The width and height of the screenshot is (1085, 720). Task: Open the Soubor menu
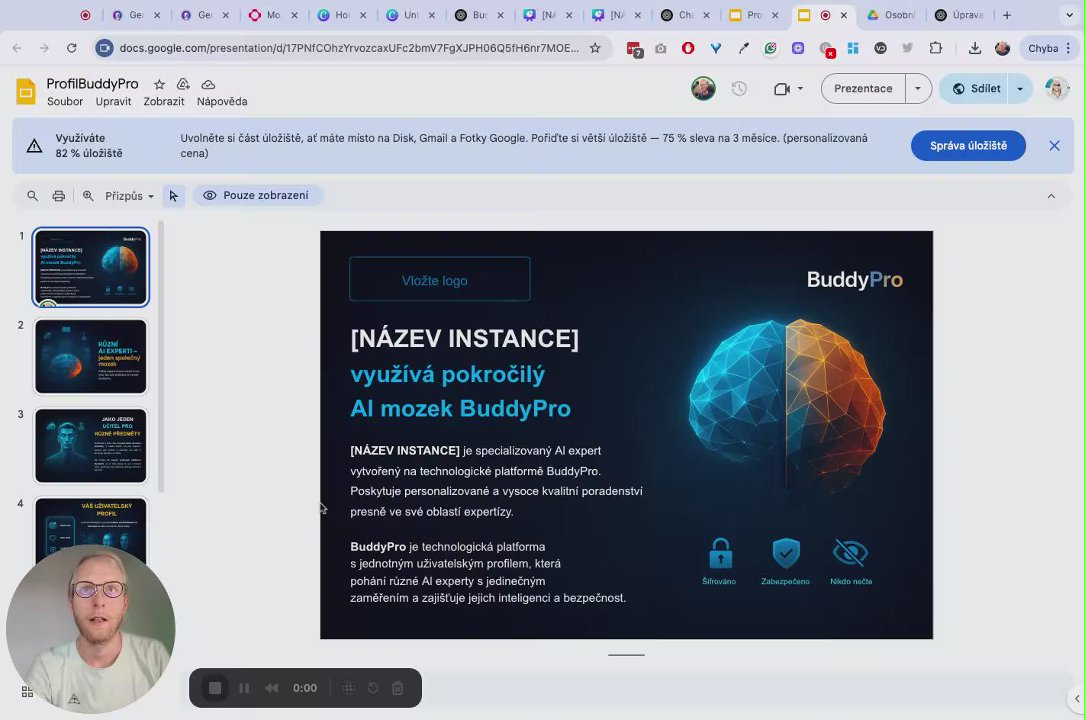pos(65,101)
